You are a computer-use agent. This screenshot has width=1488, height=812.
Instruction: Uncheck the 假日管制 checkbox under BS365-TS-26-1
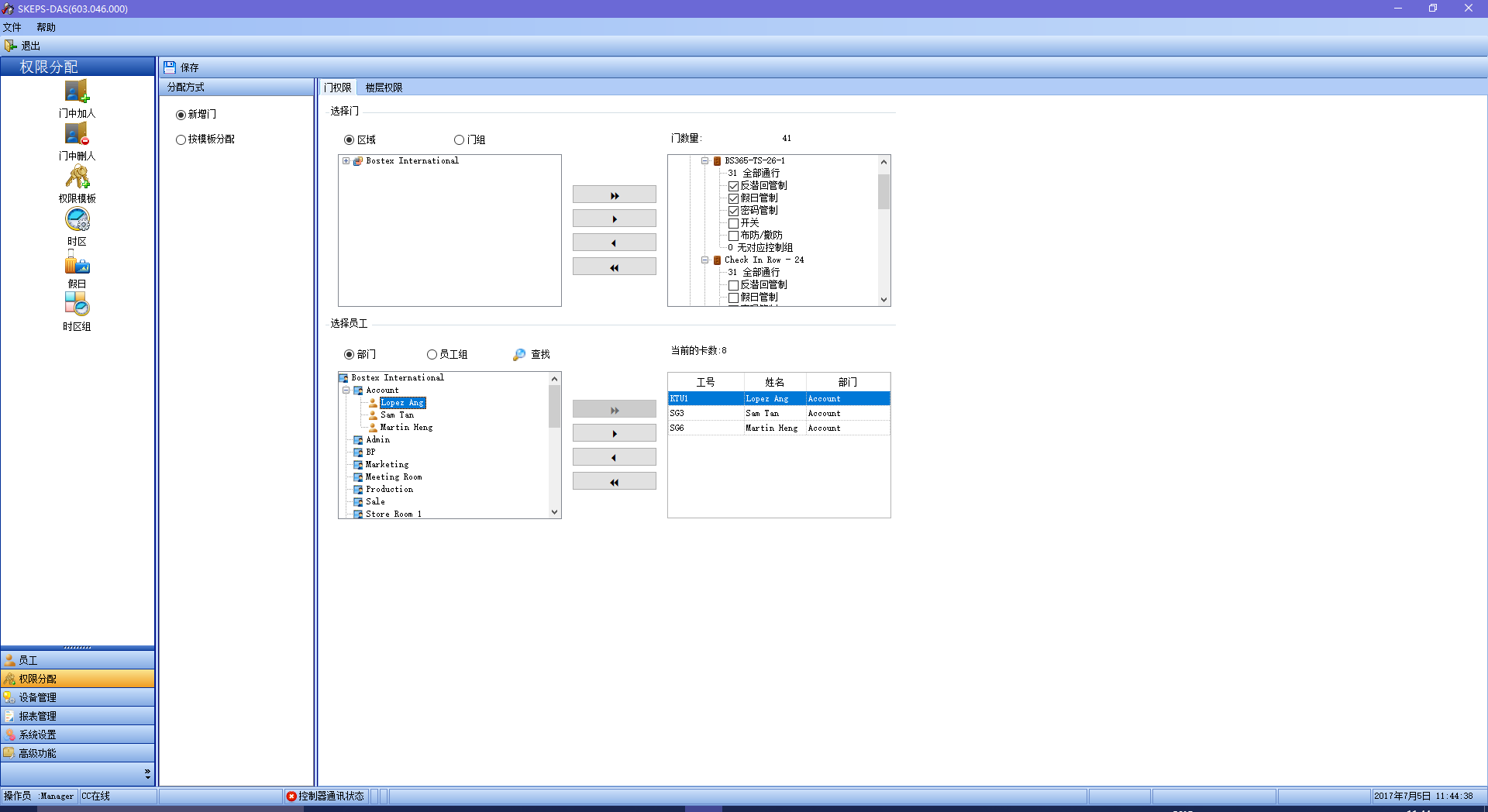(x=733, y=198)
